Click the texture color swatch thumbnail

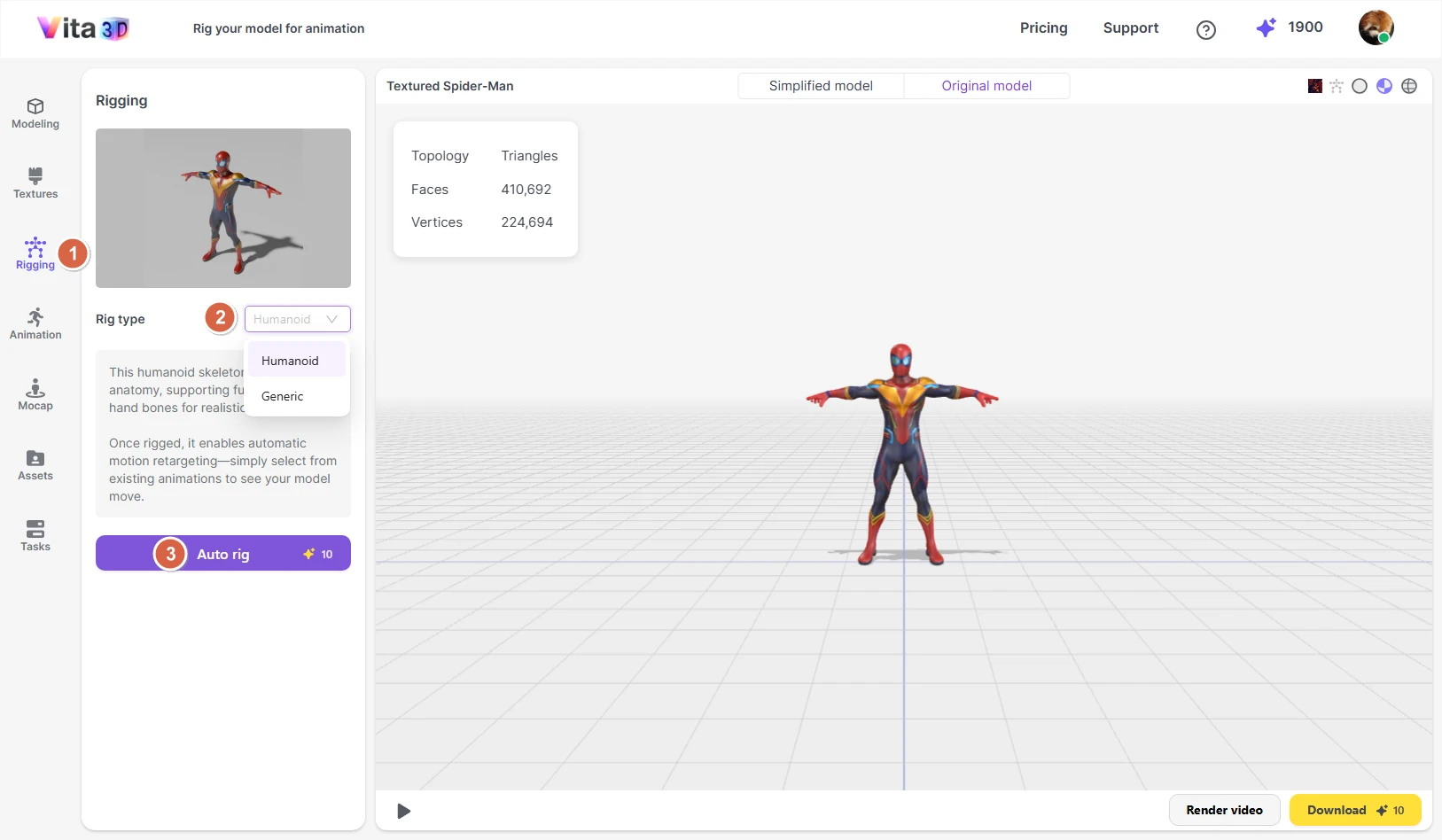coord(1315,86)
